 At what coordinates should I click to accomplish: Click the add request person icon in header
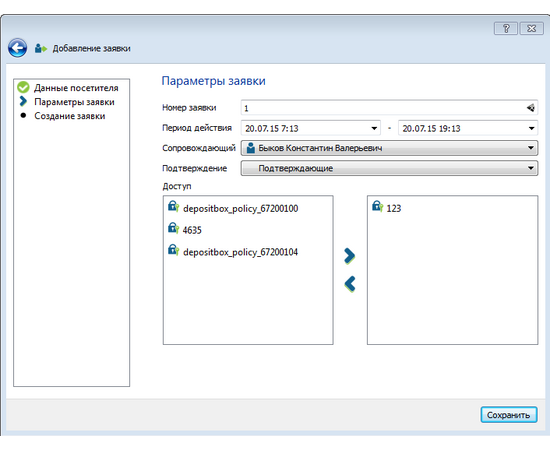tap(40, 48)
